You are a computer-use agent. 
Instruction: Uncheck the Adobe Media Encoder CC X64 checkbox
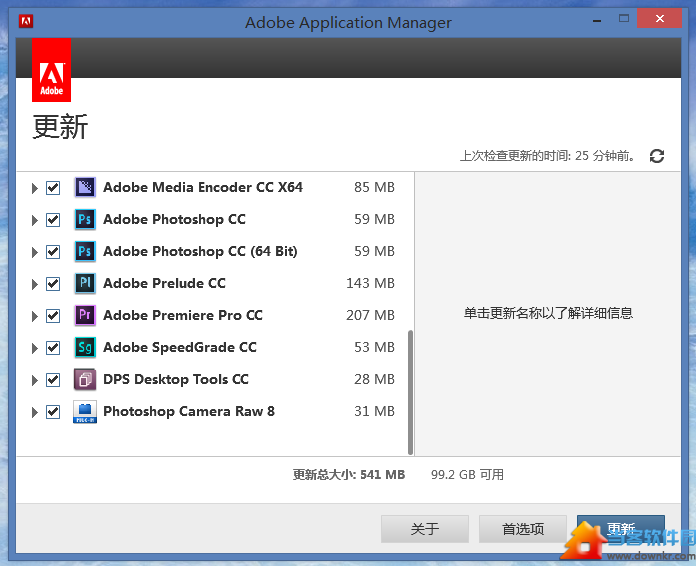coord(53,187)
